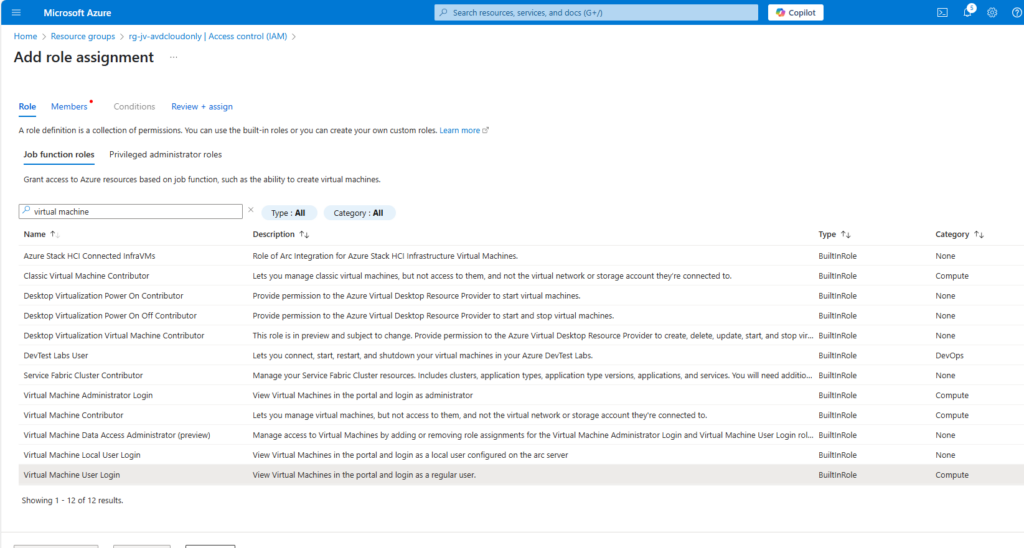Click the Category column header text
Image resolution: width=1024 pixels, height=548 pixels.
[952, 234]
